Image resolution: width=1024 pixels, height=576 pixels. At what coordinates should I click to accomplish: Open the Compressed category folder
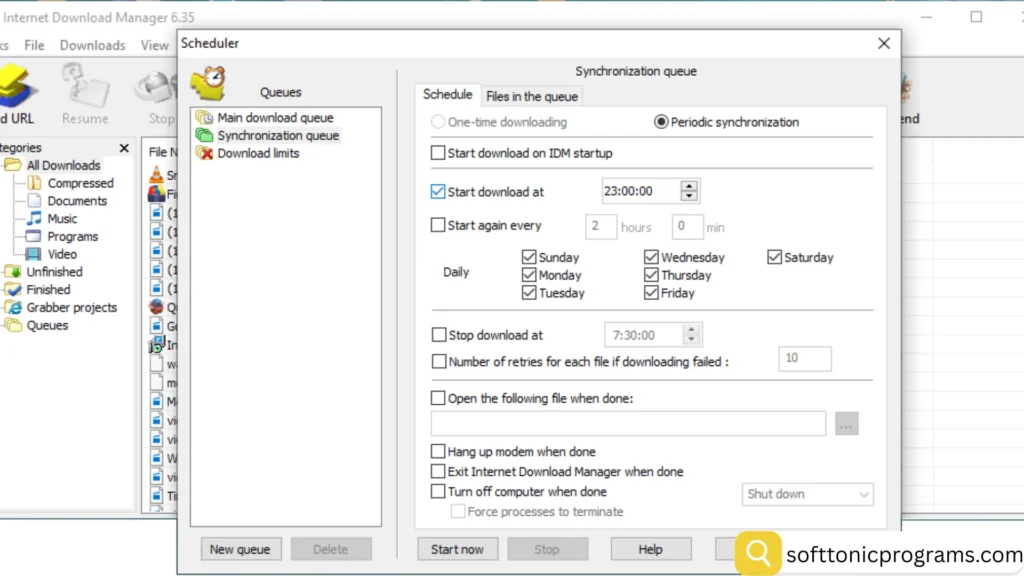pos(34,183)
